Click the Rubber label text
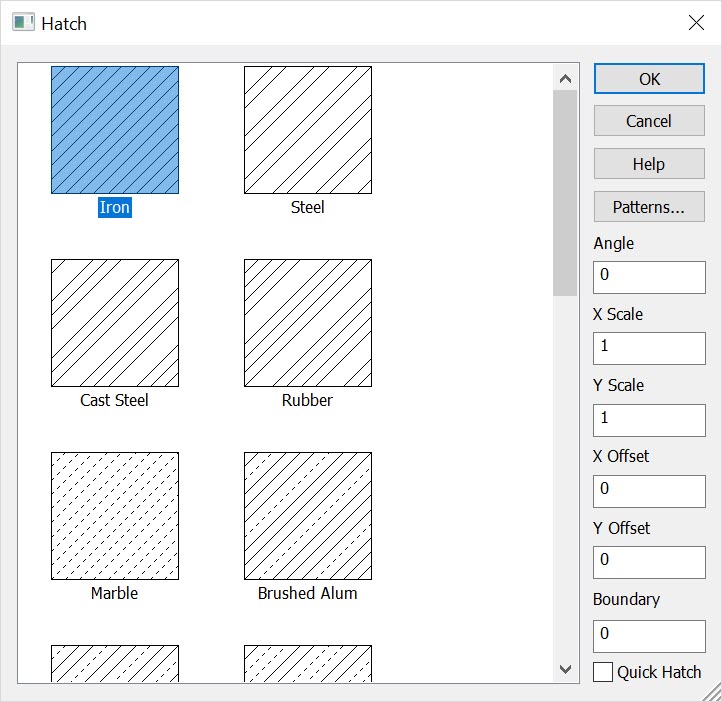 [x=307, y=400]
